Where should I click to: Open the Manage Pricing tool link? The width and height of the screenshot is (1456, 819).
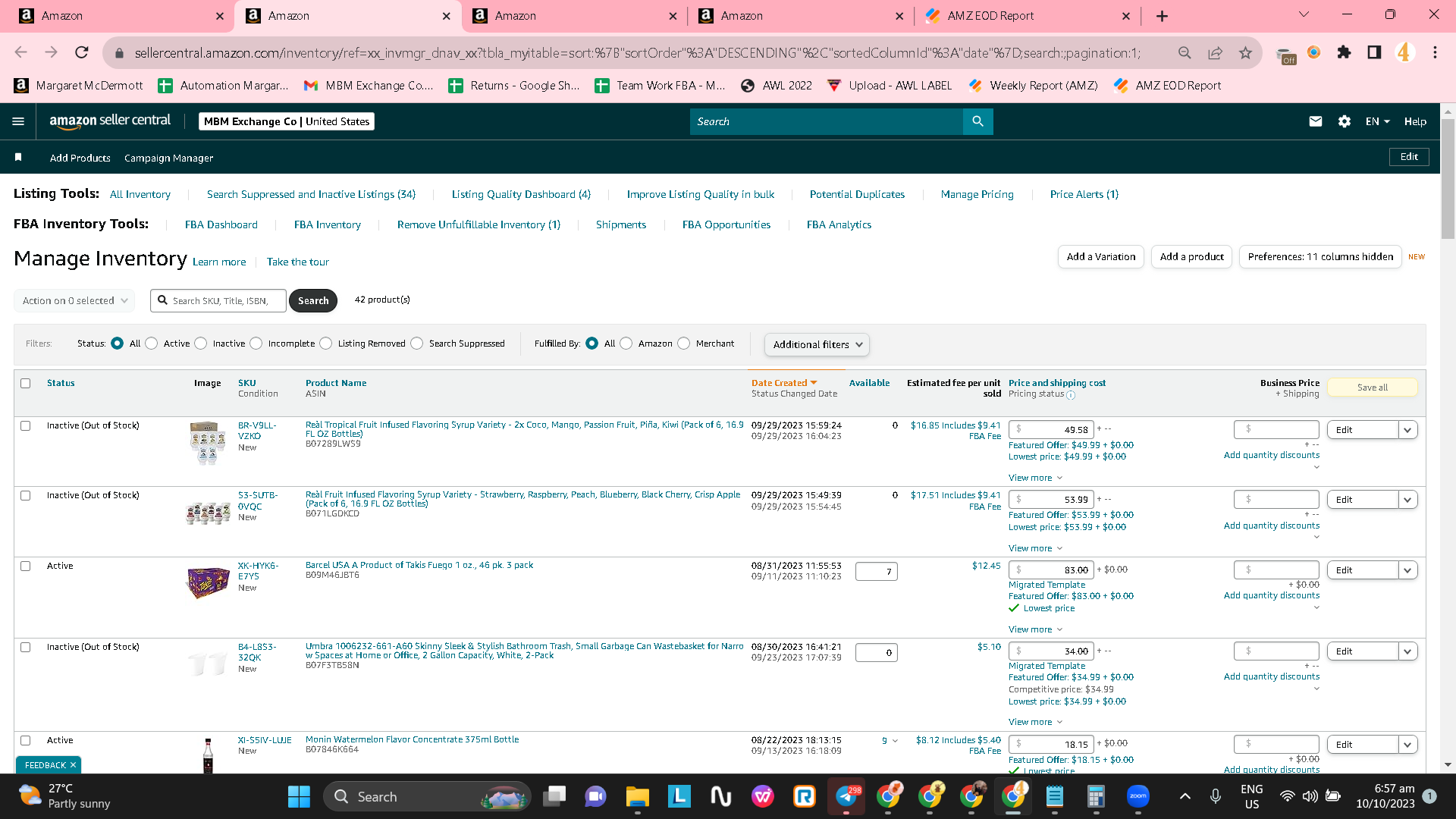[x=977, y=194]
